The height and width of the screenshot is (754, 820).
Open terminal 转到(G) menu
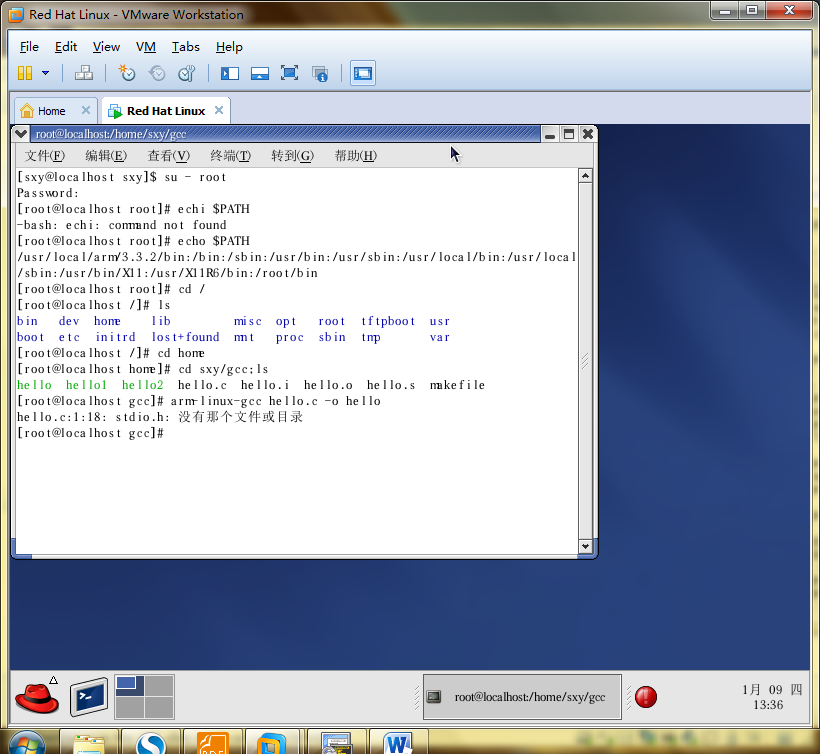(292, 156)
